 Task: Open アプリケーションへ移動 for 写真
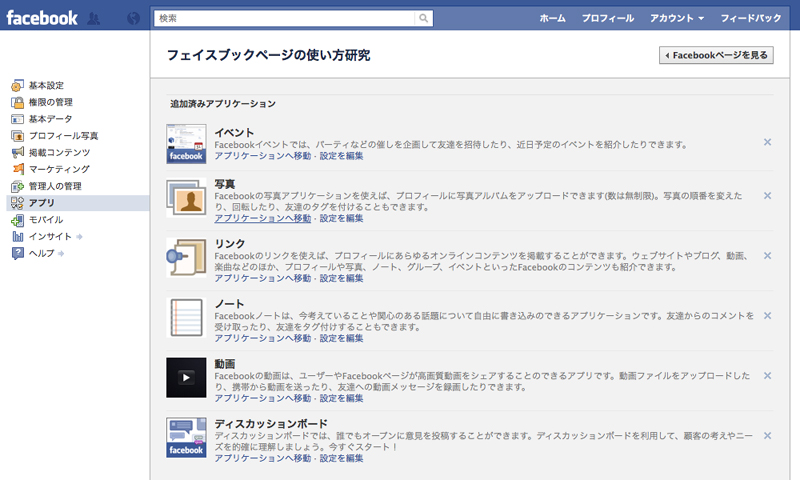pos(262,218)
